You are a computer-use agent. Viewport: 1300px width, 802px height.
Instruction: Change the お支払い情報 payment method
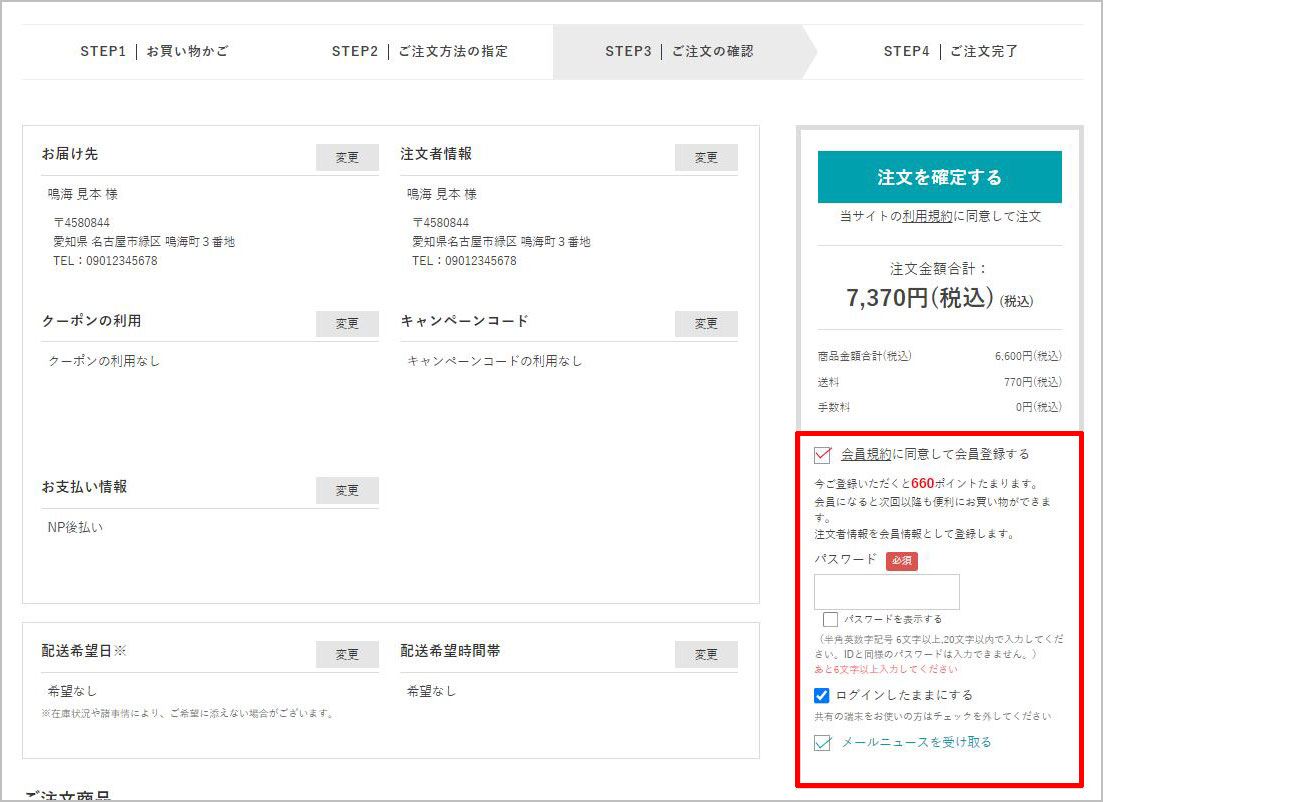[x=347, y=491]
